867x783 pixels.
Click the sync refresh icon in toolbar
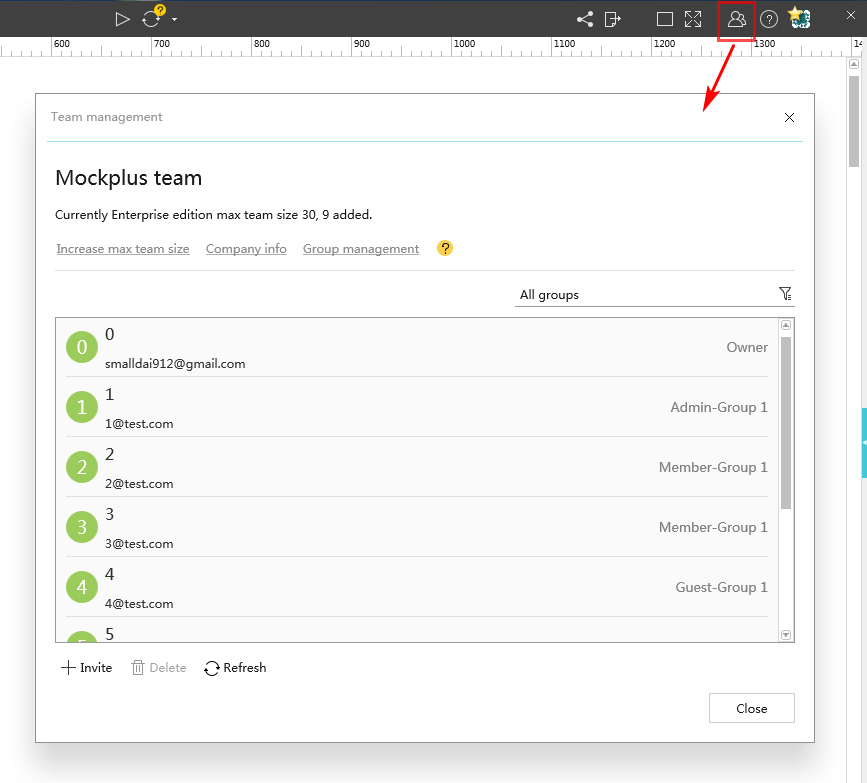(x=152, y=19)
